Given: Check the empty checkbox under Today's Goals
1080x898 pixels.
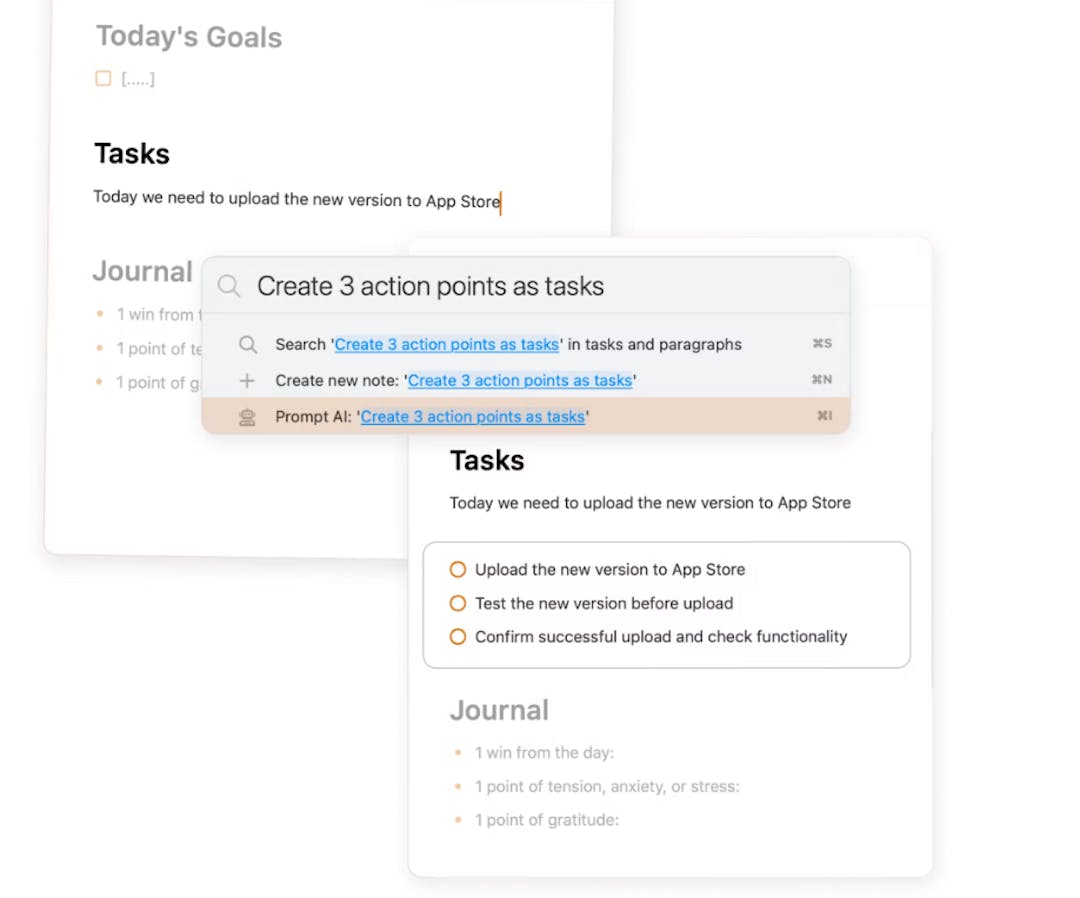Looking at the screenshot, I should (x=102, y=78).
